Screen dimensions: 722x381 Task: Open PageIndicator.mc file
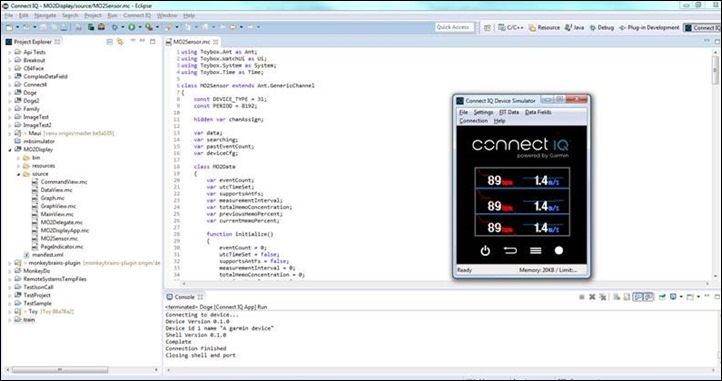pyautogui.click(x=62, y=247)
